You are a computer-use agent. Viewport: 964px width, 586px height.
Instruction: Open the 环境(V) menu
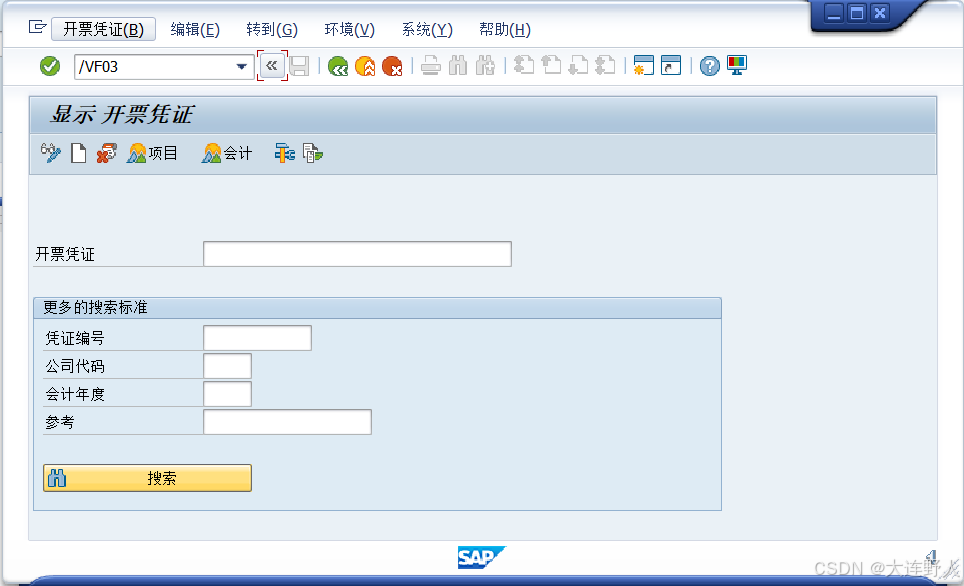coord(349,30)
